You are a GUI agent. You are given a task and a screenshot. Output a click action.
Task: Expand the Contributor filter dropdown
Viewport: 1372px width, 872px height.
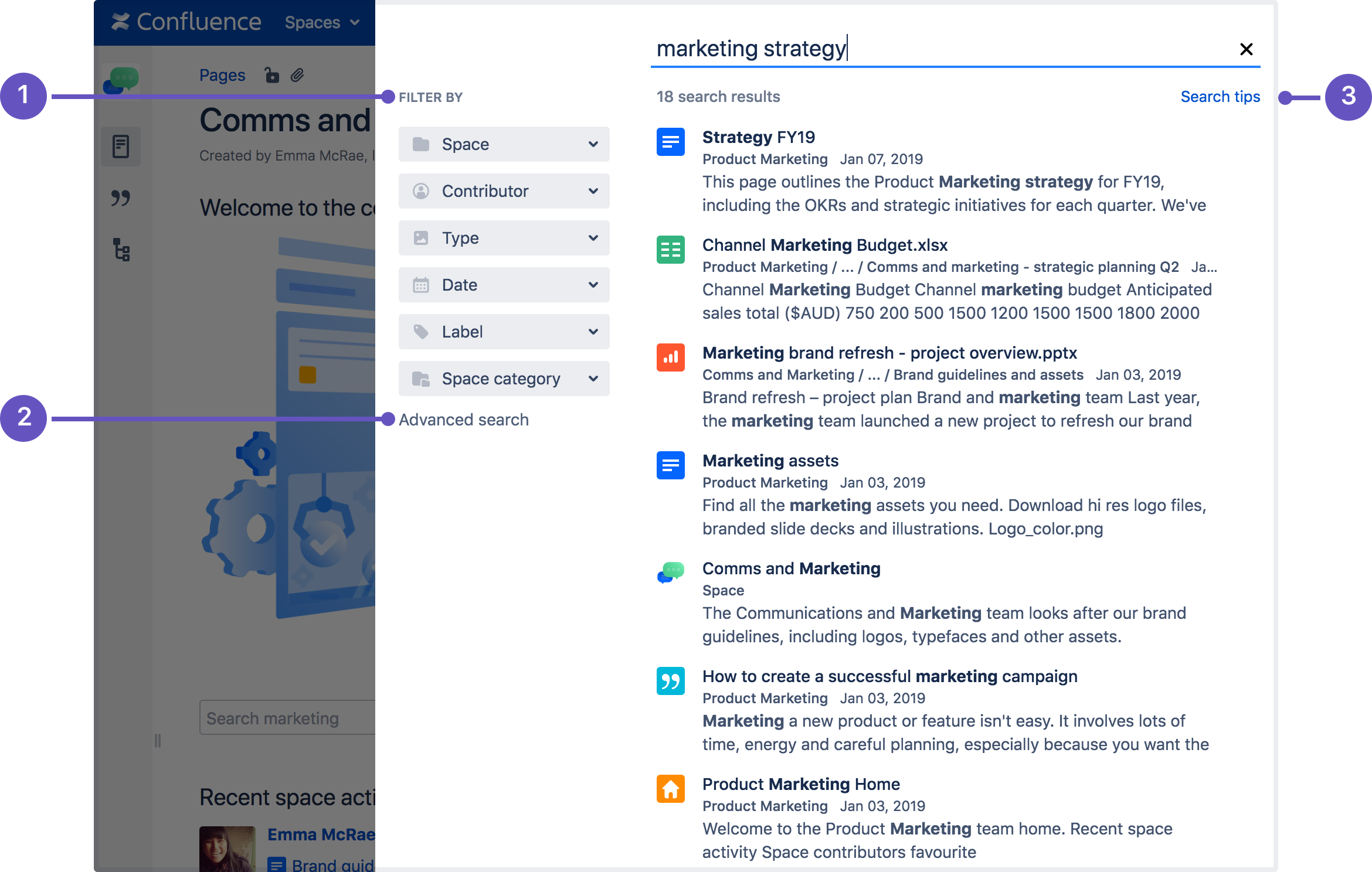point(504,191)
